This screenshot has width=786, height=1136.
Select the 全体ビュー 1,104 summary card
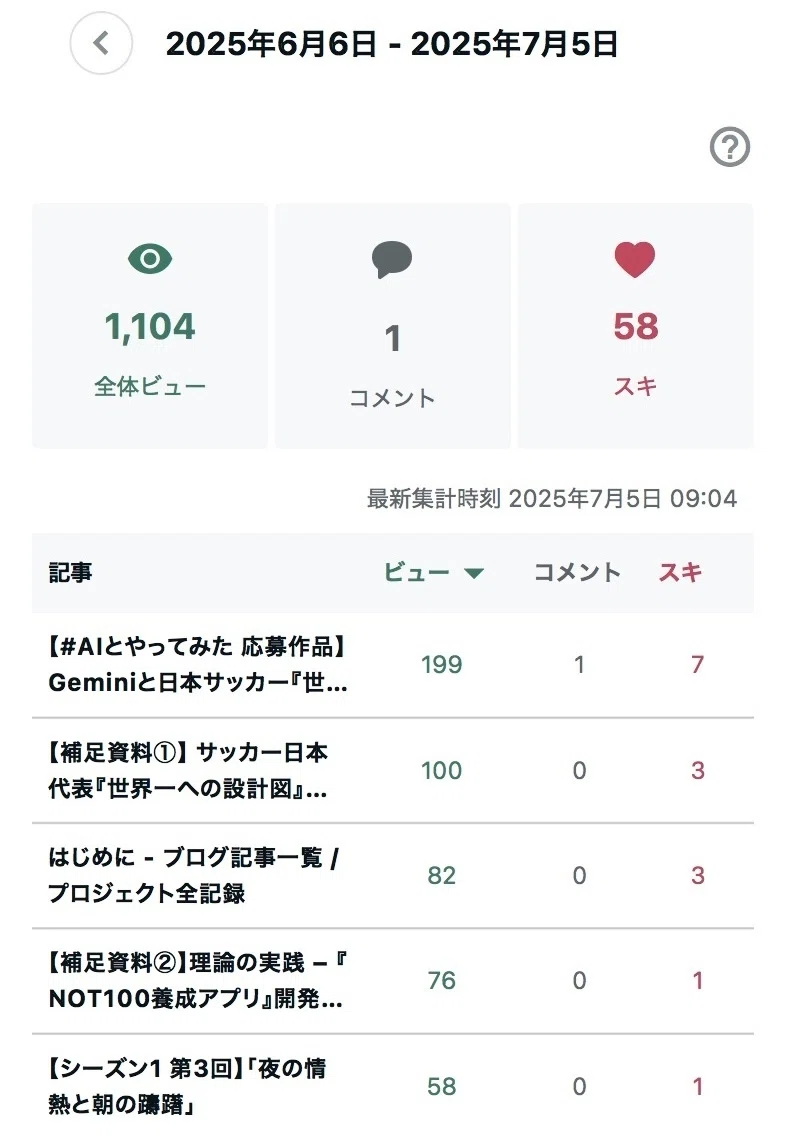point(150,326)
